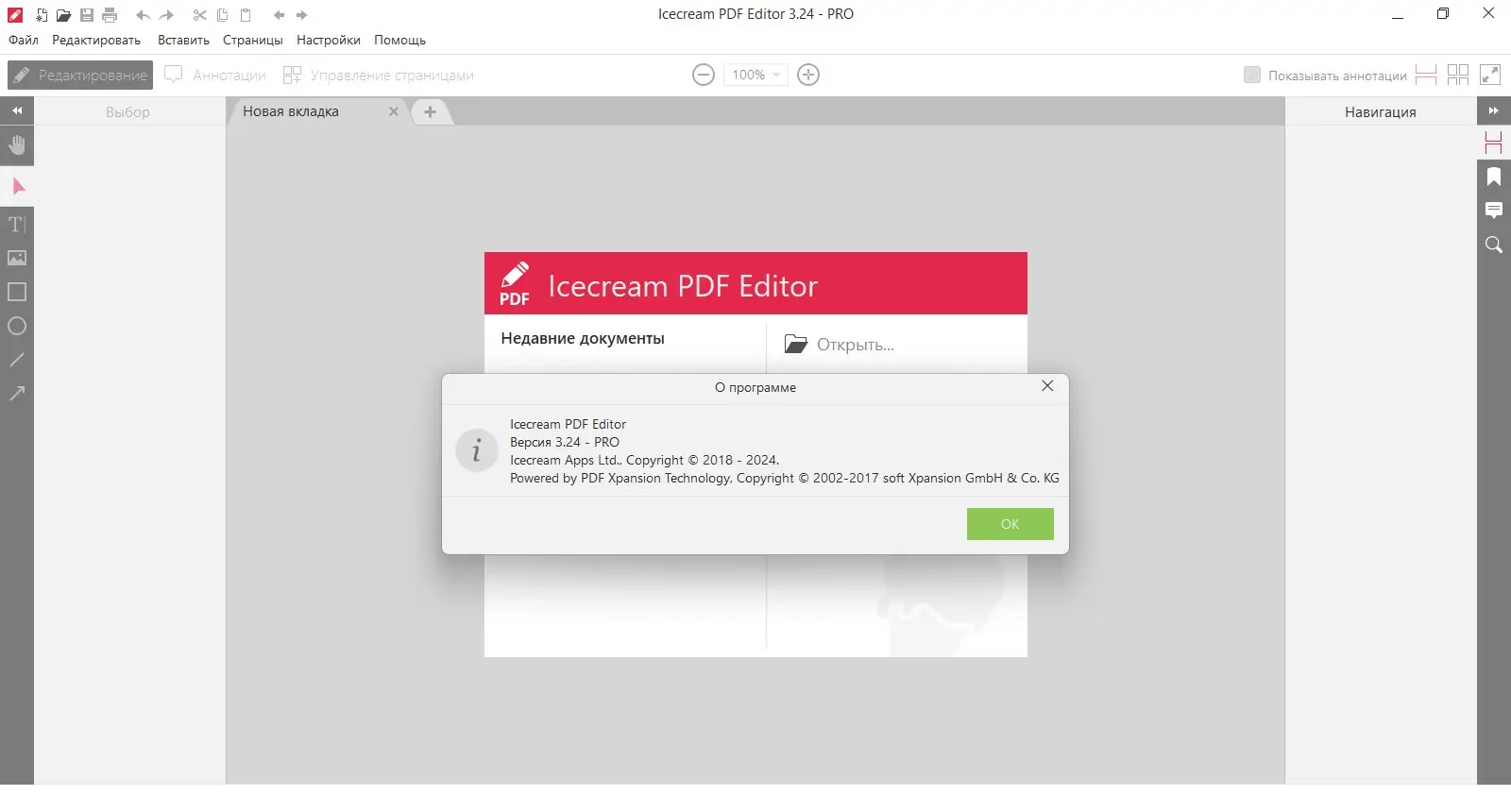Redo using the right curved arrow icon
This screenshot has width=1511, height=812.
(166, 15)
